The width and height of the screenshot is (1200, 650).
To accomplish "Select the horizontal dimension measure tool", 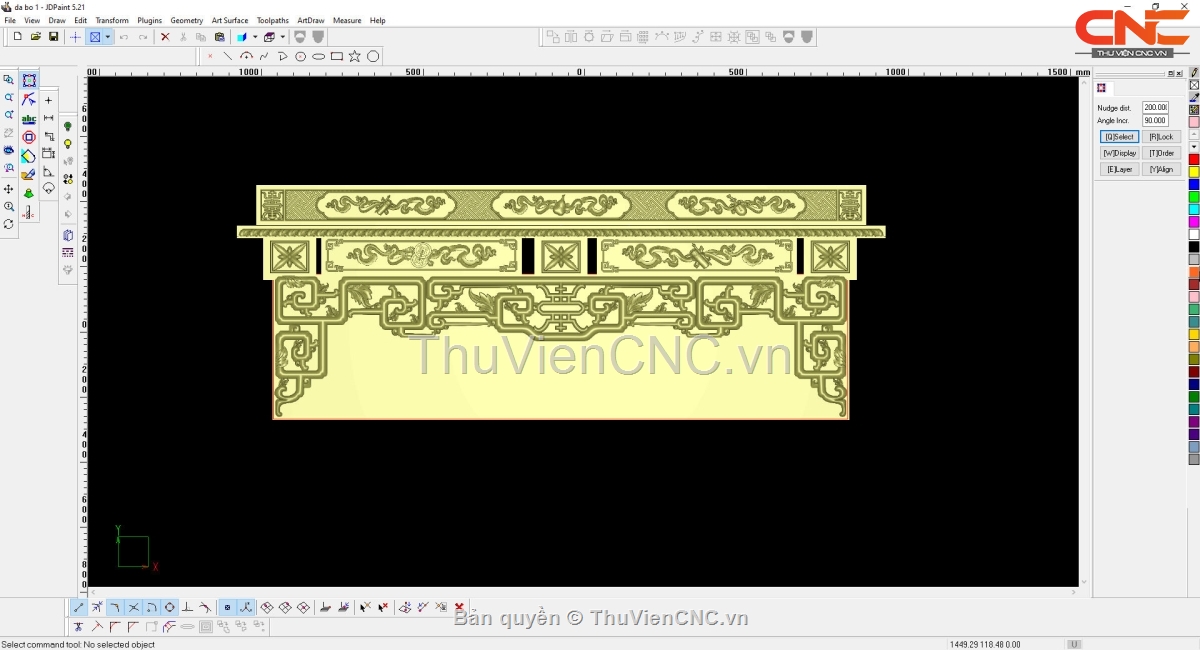I will (x=48, y=118).
